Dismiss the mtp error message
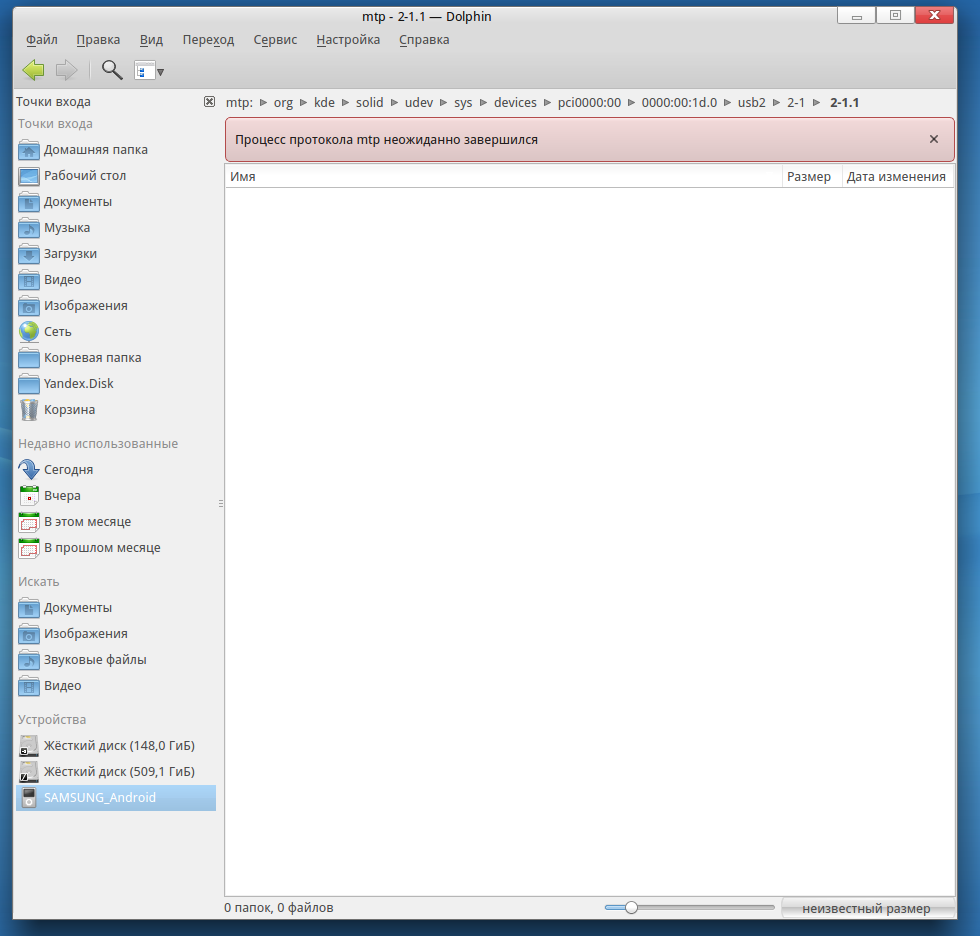Viewport: 980px width, 936px height. 934,139
